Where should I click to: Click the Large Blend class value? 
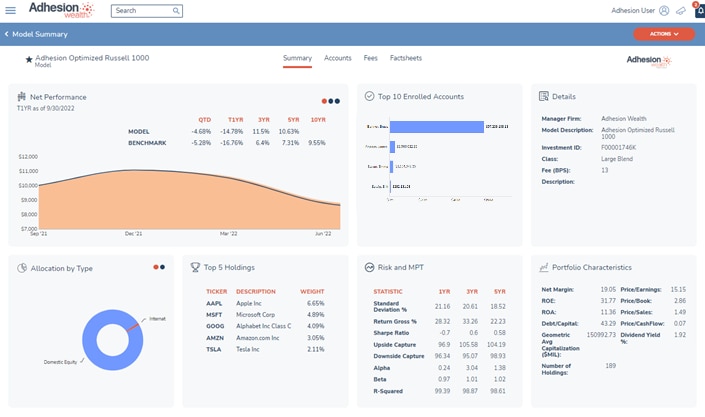pos(616,159)
